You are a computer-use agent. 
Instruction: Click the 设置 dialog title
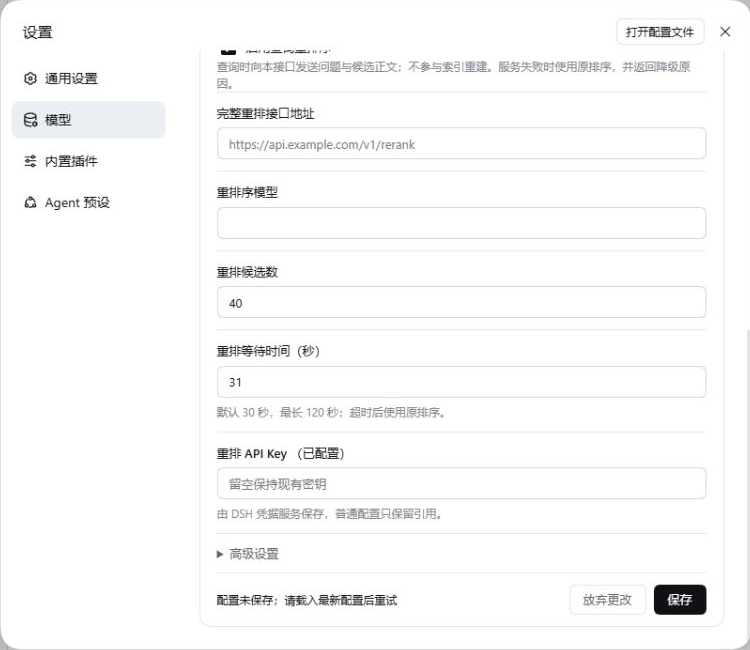[x=37, y=33]
